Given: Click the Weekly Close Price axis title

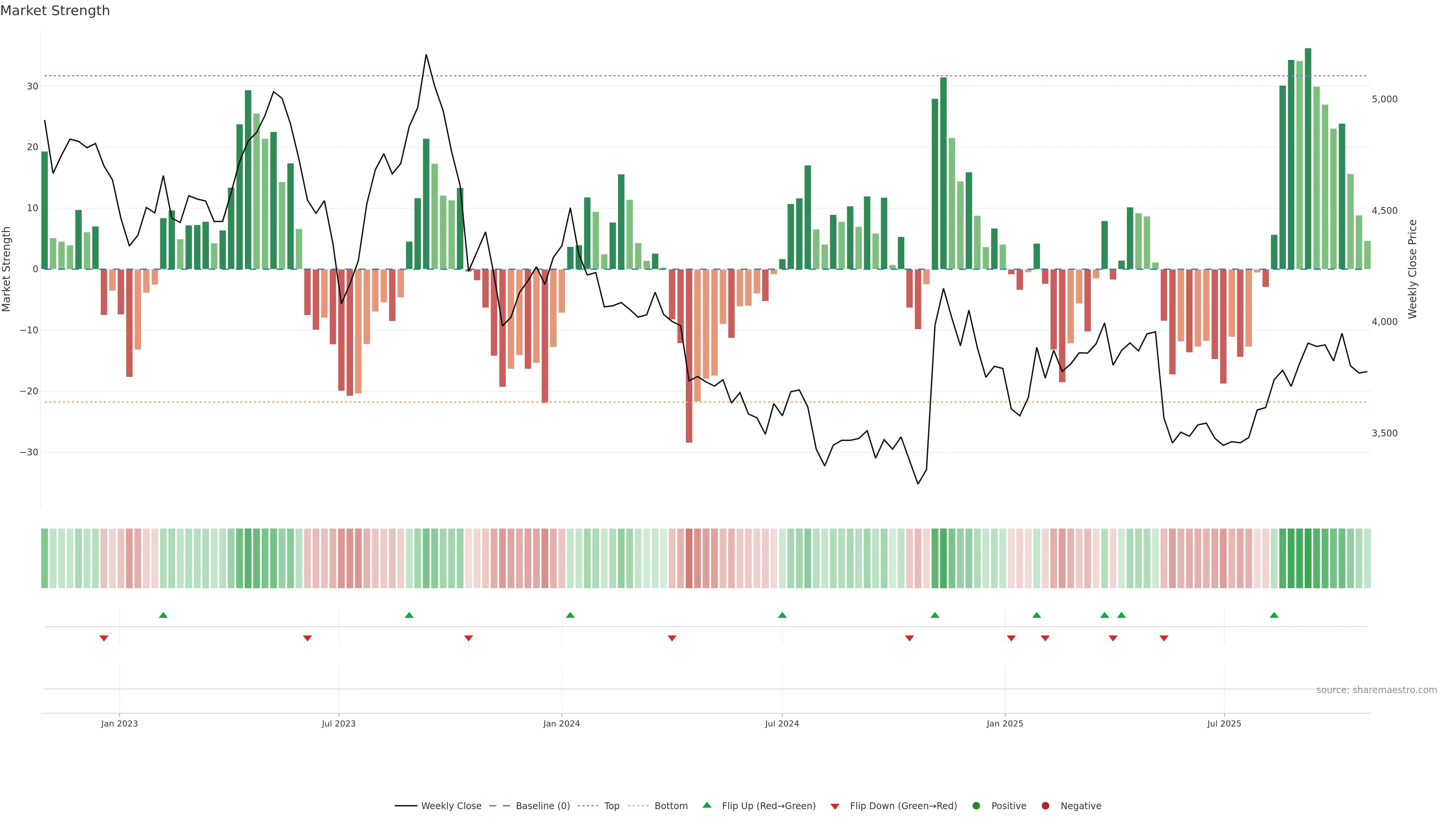Looking at the screenshot, I should 1412,269.
